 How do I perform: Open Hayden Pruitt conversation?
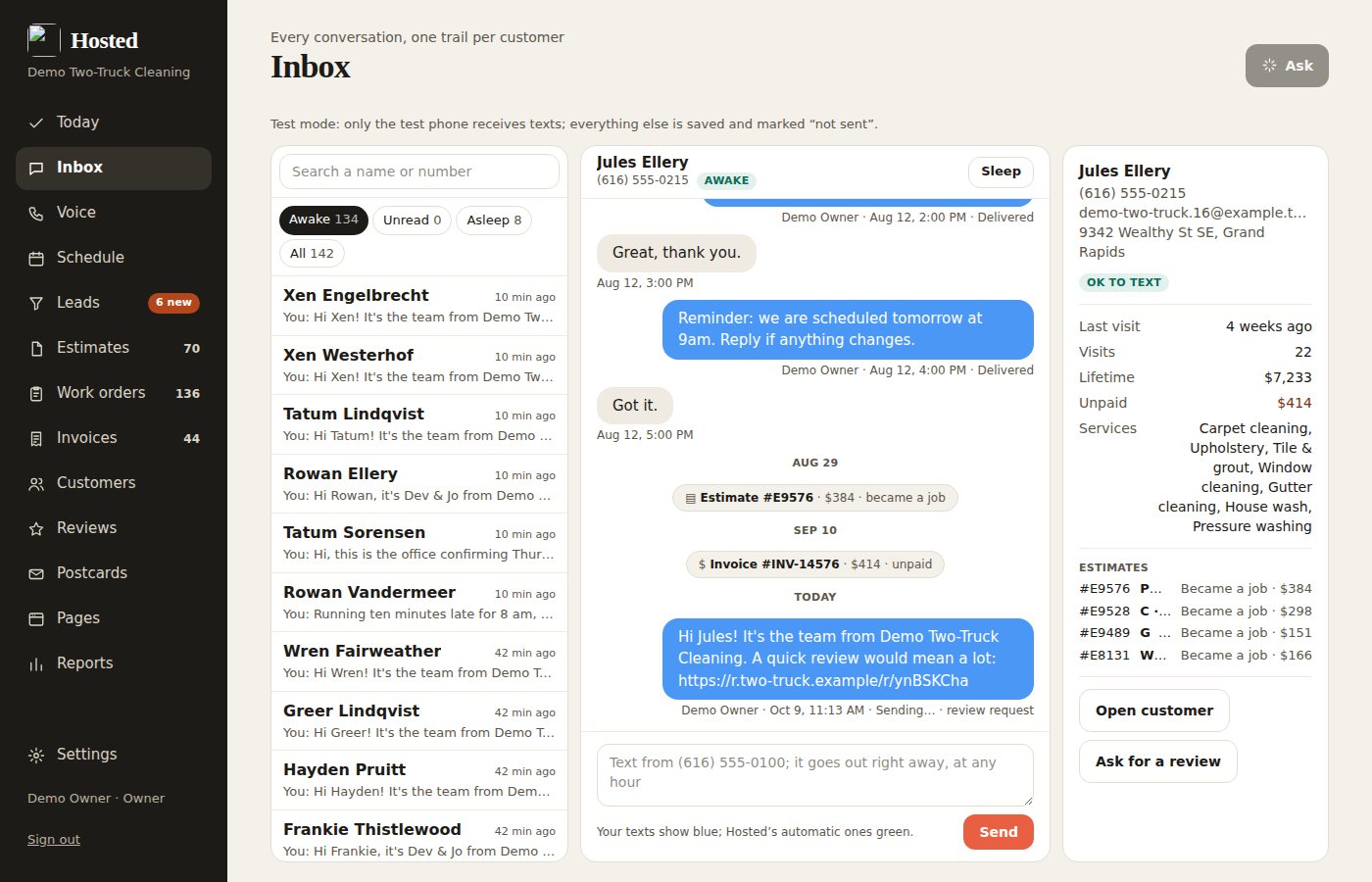point(419,780)
